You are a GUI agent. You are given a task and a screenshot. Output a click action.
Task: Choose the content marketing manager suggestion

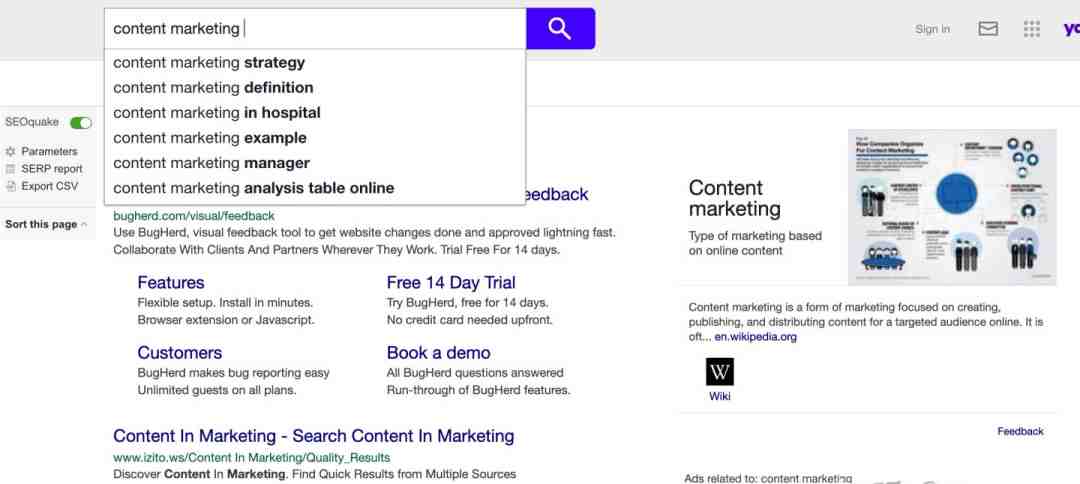pos(315,163)
